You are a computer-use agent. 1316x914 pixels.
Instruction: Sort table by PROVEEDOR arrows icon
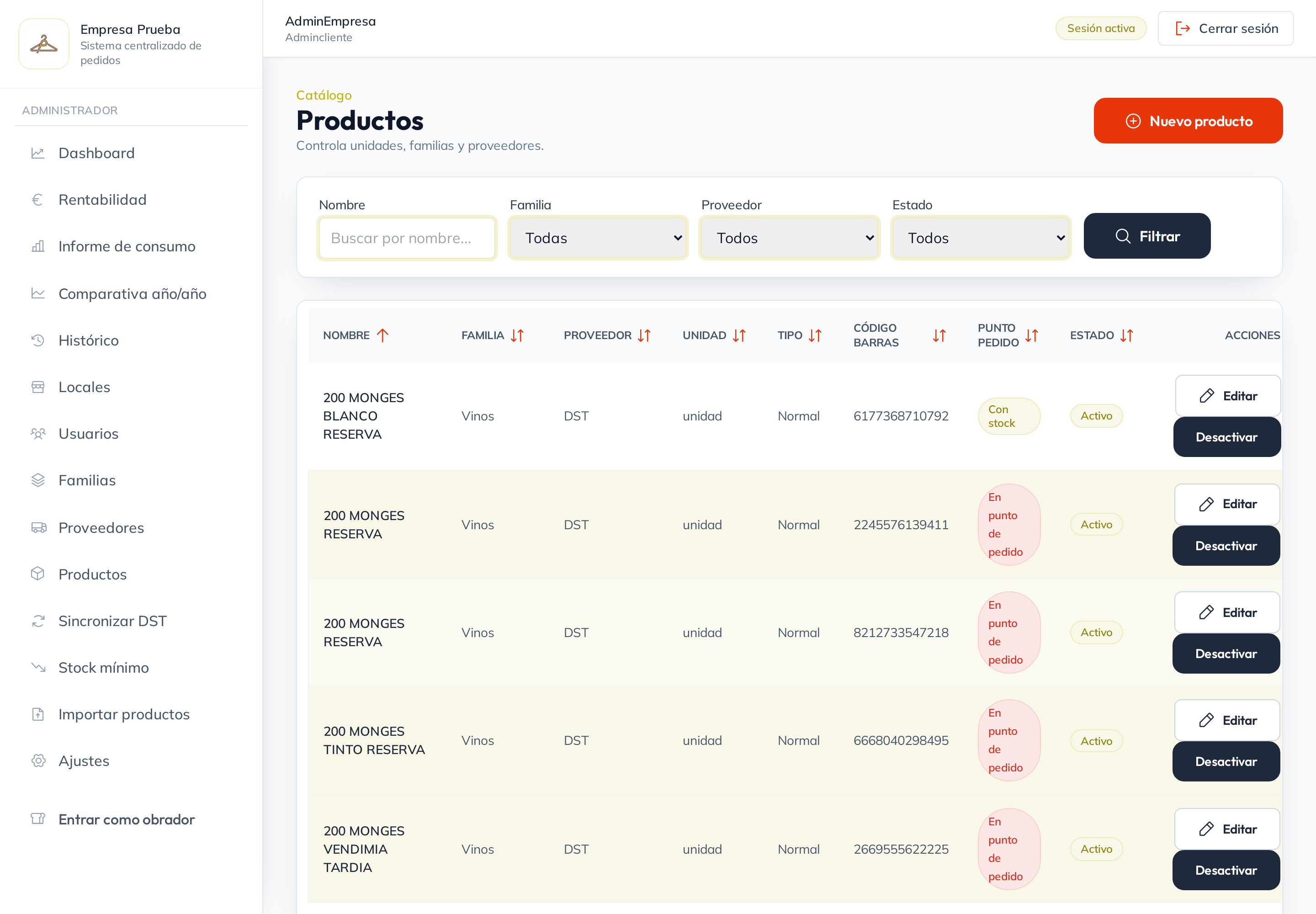644,335
